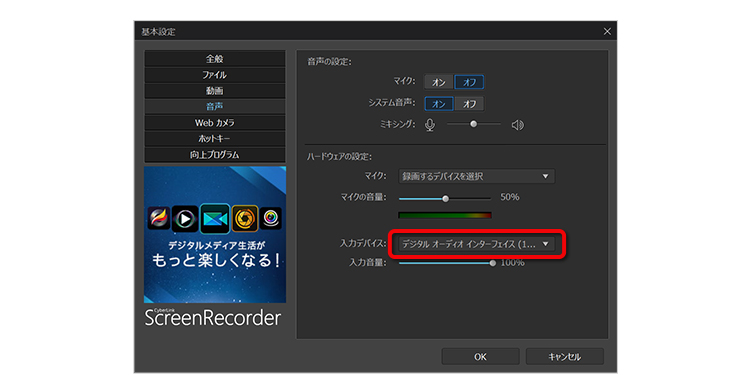The image size is (750, 375).
Task: Click the ad's orange camera-shutter app icon
Action: [x=245, y=219]
